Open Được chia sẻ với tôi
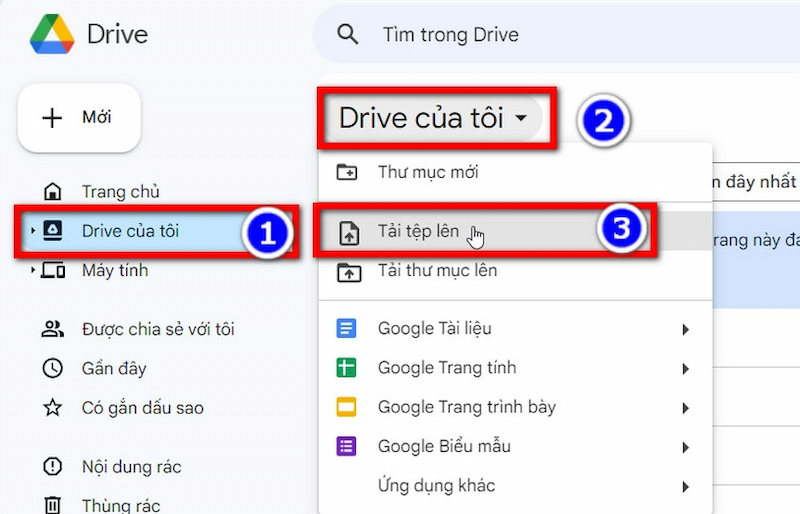 158,329
